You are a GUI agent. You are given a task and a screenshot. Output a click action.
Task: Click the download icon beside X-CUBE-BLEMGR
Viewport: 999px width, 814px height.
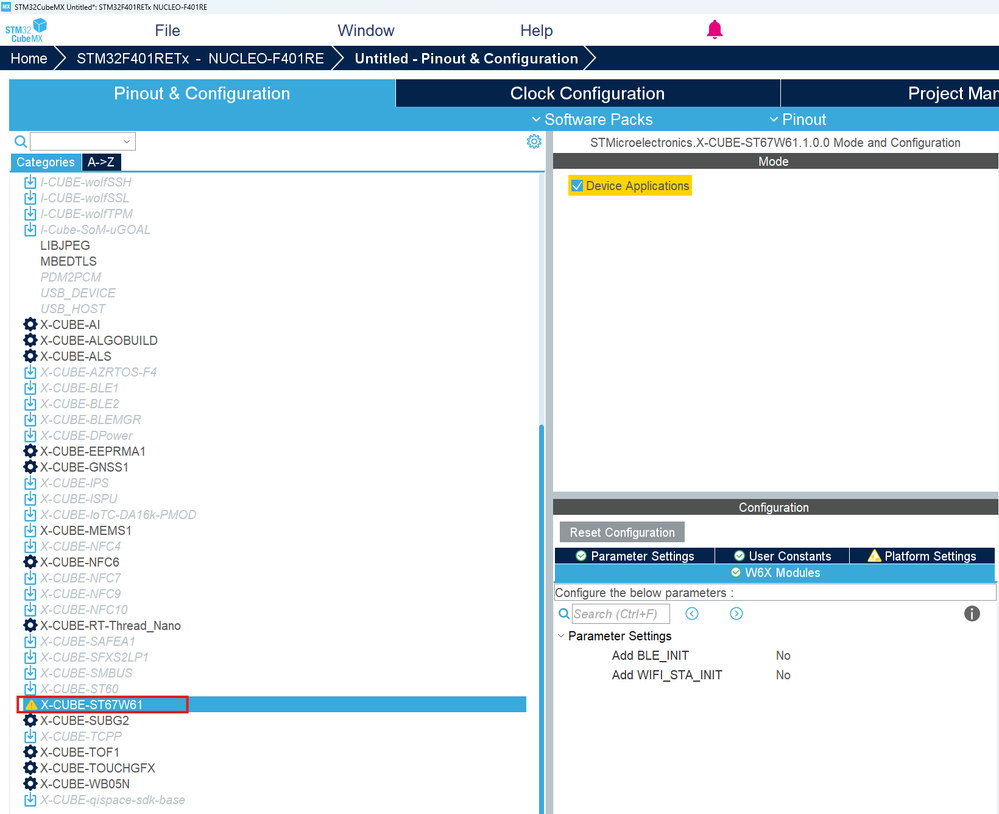point(30,420)
